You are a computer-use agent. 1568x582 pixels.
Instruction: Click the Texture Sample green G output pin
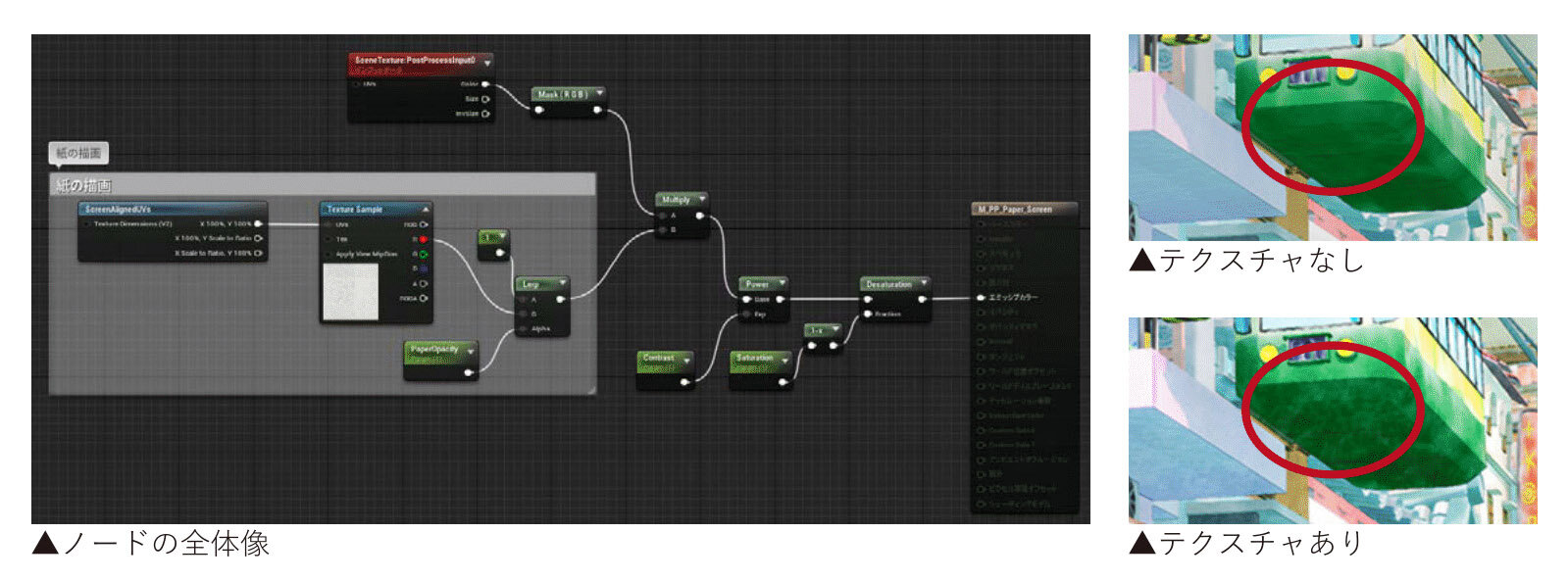pyautogui.click(x=424, y=254)
